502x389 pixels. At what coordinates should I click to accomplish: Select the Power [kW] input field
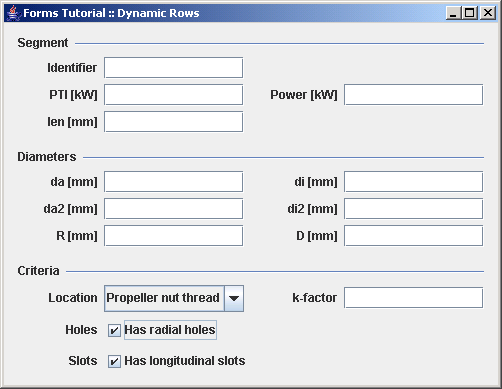(413, 95)
